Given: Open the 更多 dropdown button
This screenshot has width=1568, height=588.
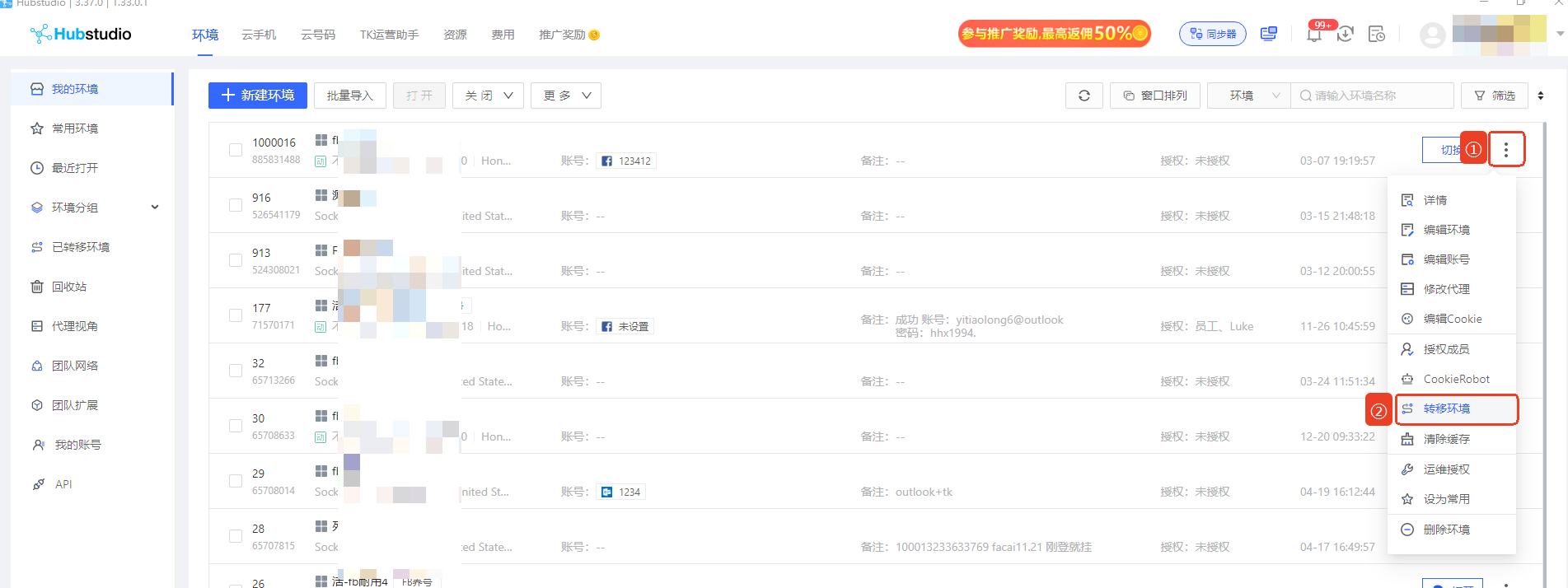Looking at the screenshot, I should (566, 96).
